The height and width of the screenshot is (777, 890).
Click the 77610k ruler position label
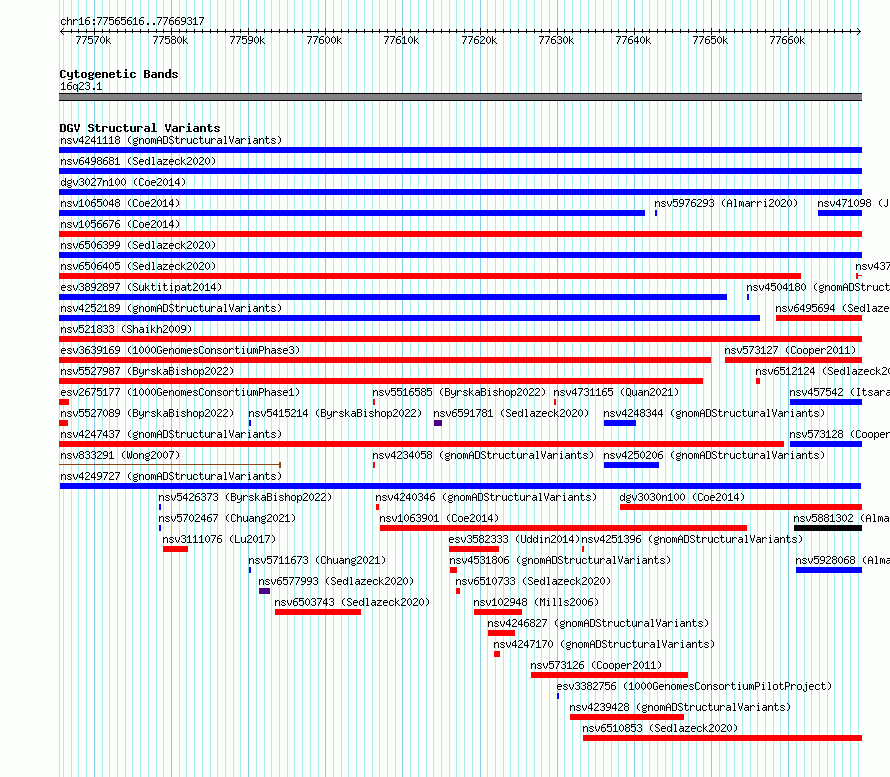click(x=401, y=41)
